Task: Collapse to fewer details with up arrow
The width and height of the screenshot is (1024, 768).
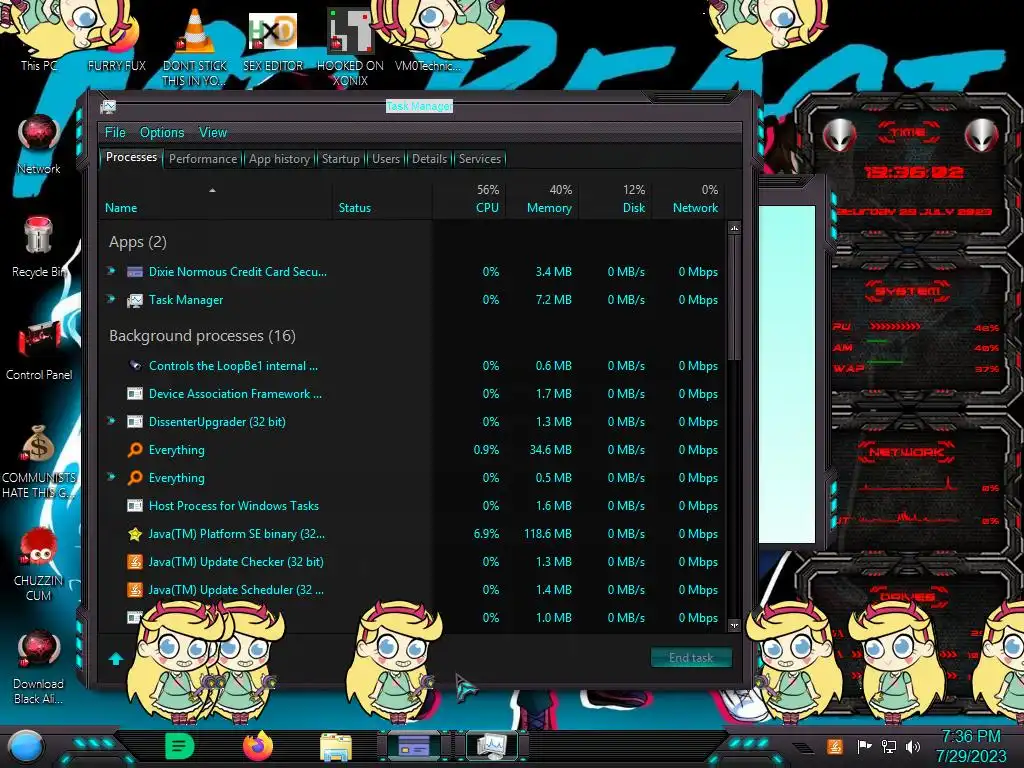Action: pyautogui.click(x=116, y=658)
